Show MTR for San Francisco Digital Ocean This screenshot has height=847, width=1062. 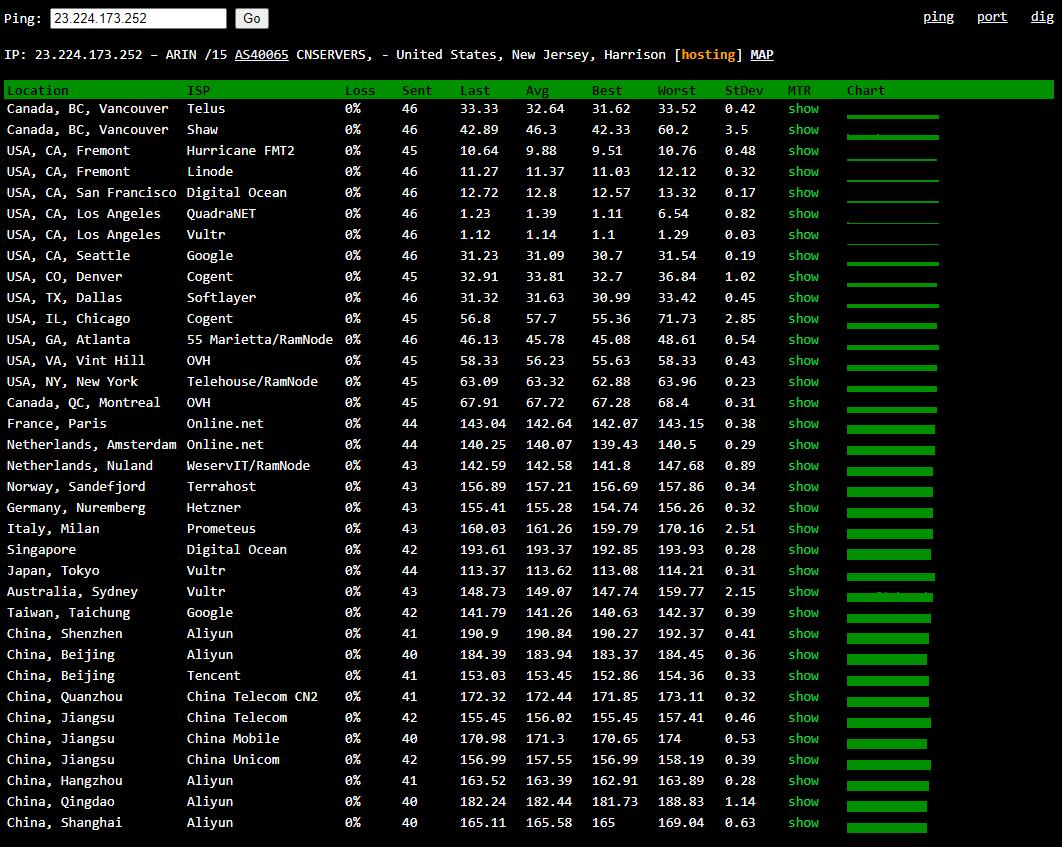(803, 192)
